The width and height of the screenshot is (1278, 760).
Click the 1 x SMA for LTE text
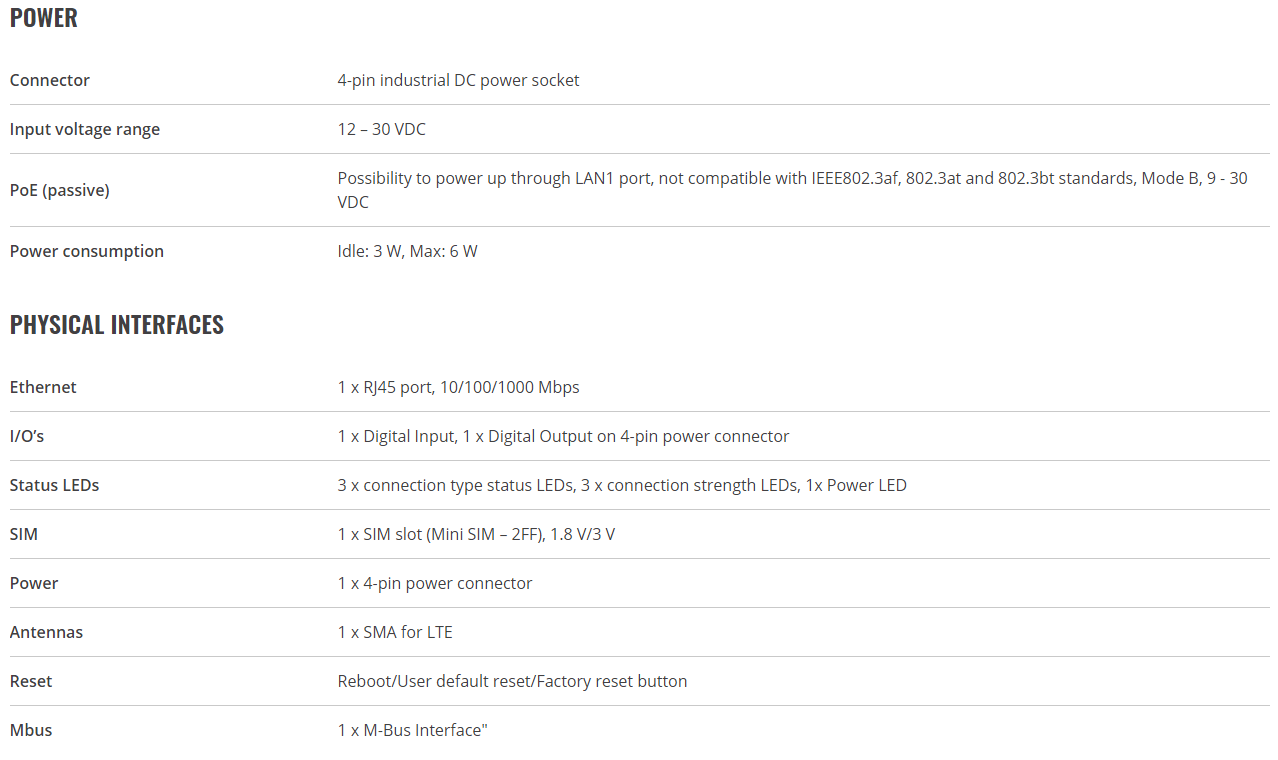click(395, 632)
